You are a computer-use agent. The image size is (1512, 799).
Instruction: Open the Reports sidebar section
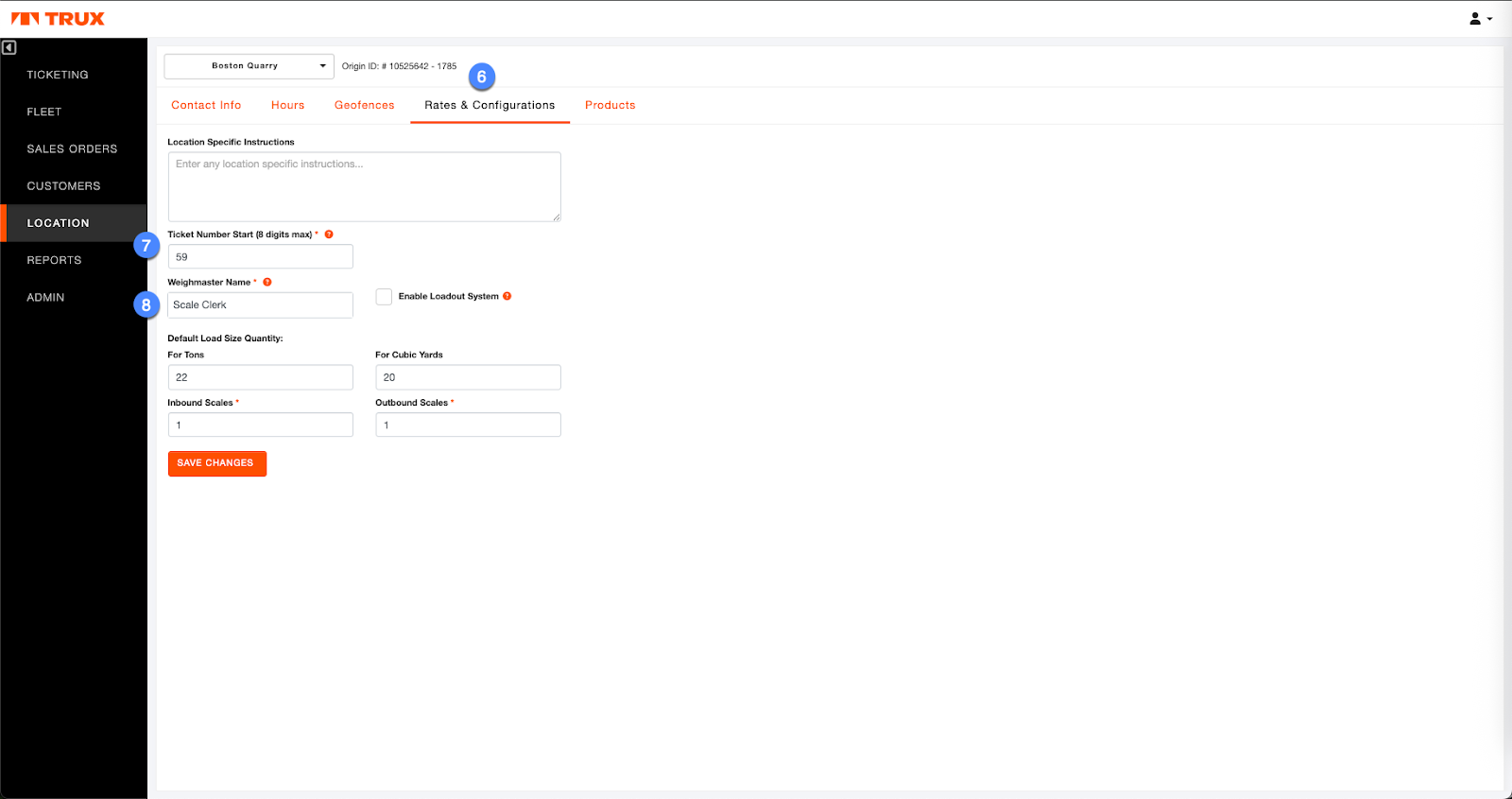[54, 260]
